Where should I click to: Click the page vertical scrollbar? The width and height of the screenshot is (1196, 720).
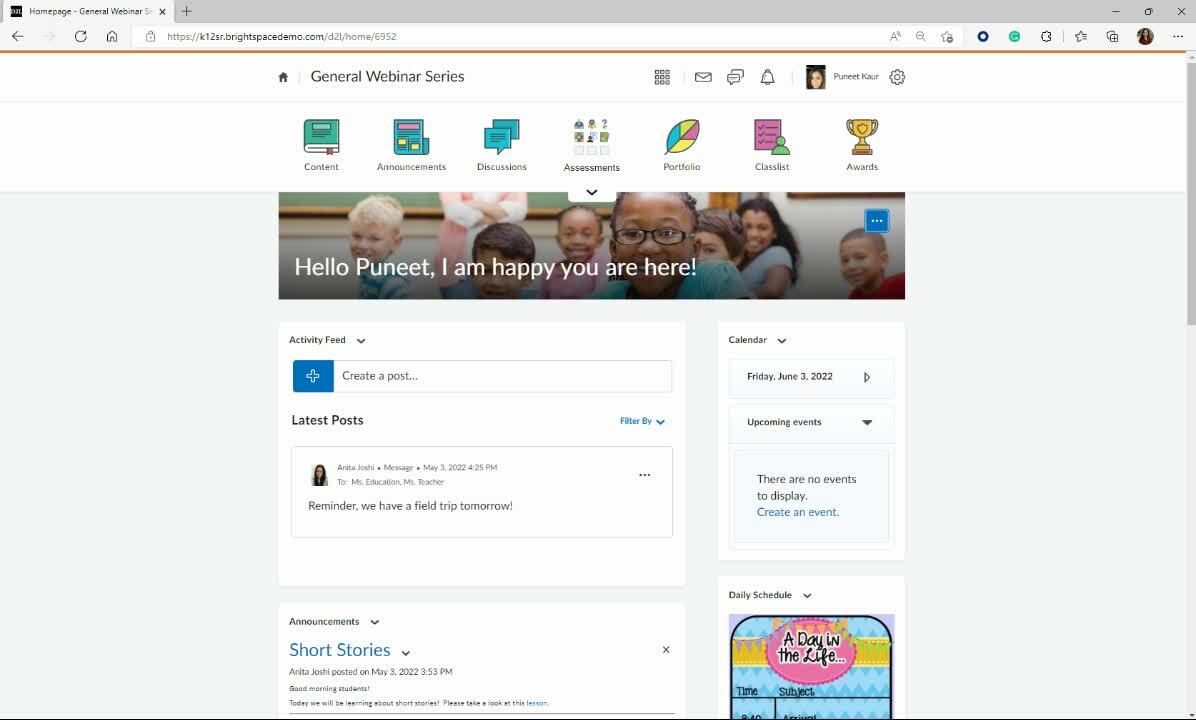click(x=1191, y=193)
